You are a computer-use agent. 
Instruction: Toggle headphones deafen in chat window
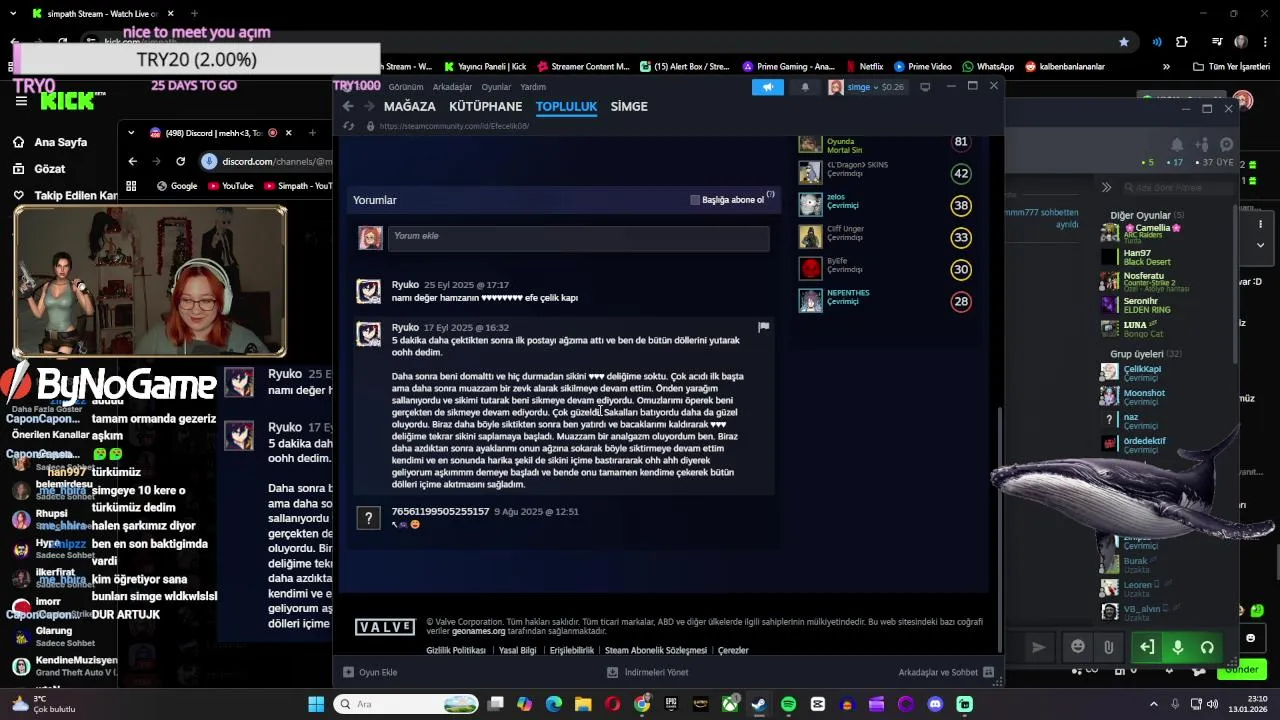(1207, 647)
